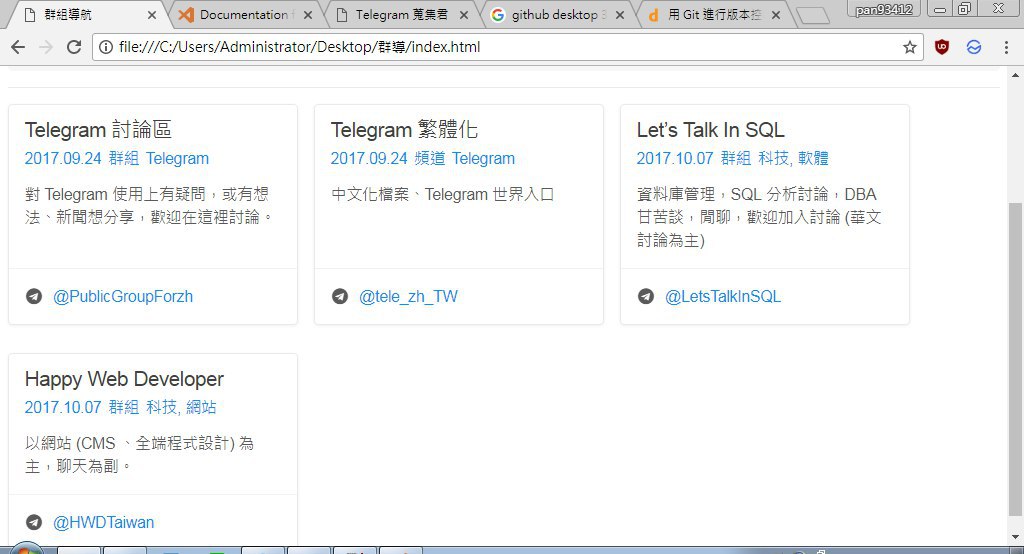Image resolution: width=1024 pixels, height=554 pixels.
Task: Click Telegram 討論區 card title
Action: tap(98, 129)
